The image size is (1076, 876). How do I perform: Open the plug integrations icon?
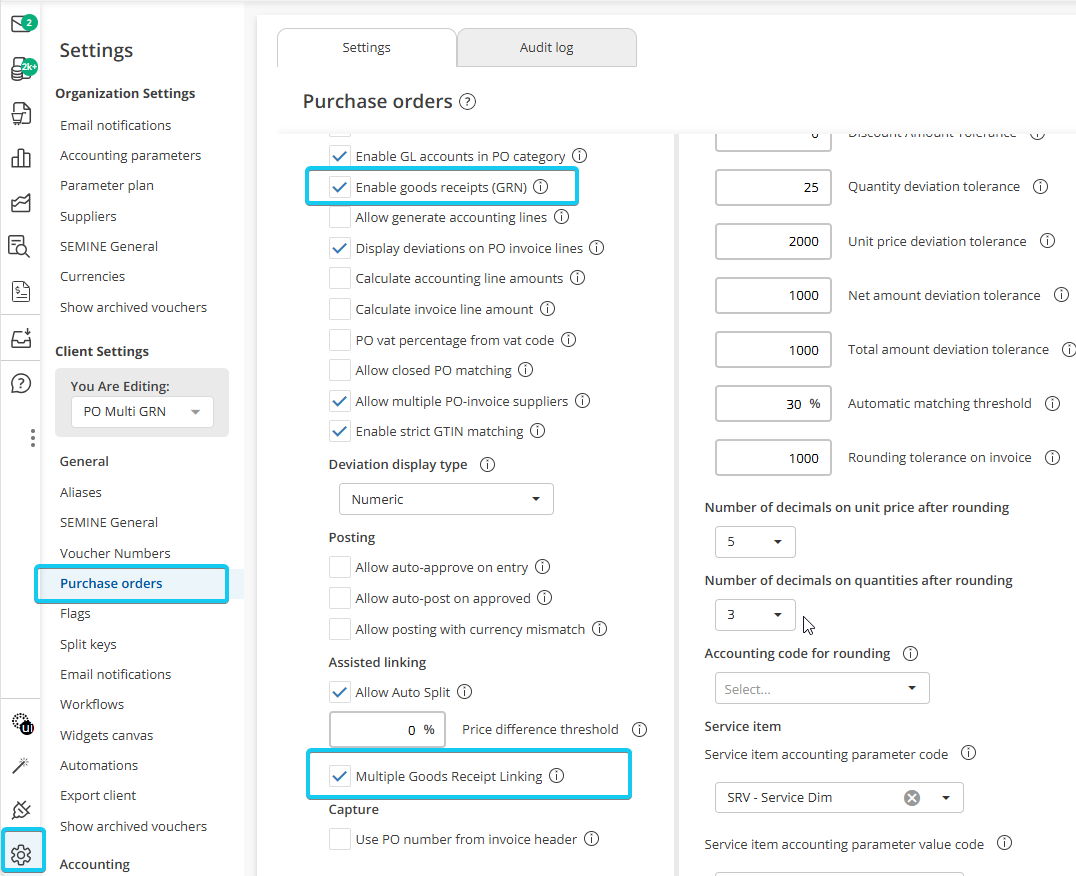[21, 810]
